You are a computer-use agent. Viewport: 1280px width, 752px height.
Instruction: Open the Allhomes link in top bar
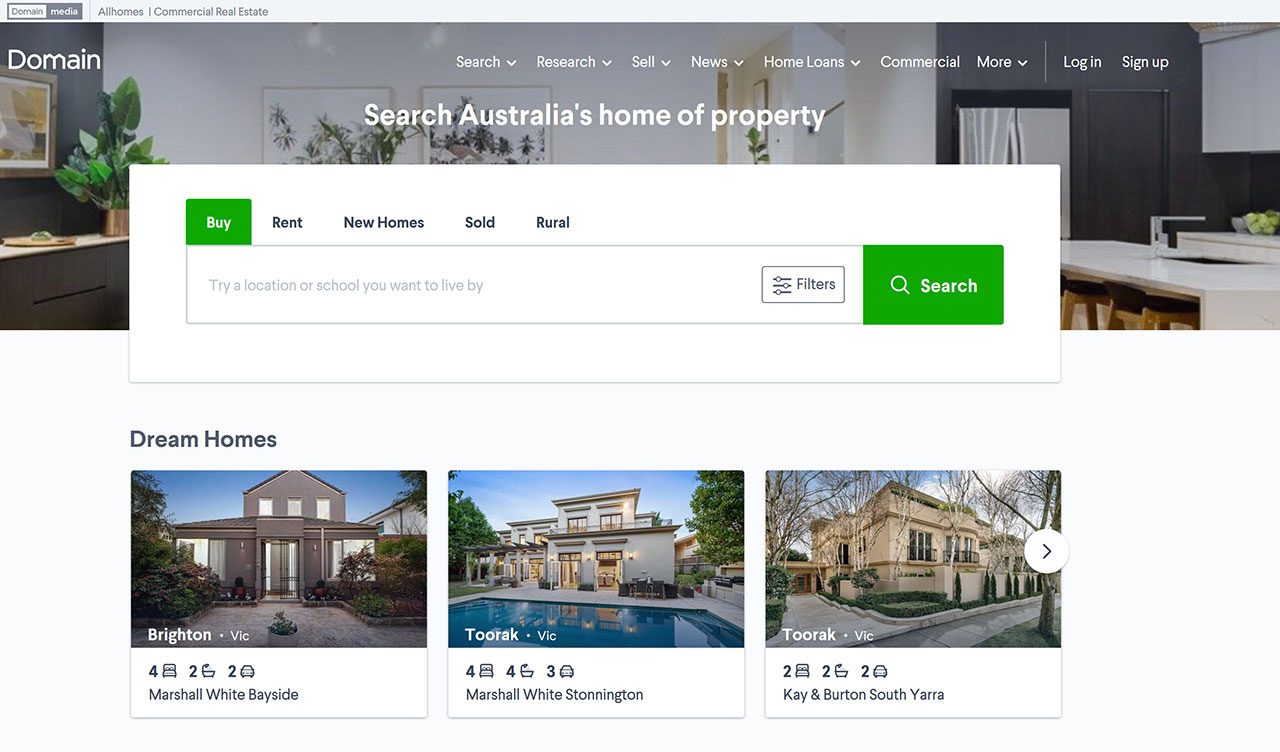click(x=121, y=12)
